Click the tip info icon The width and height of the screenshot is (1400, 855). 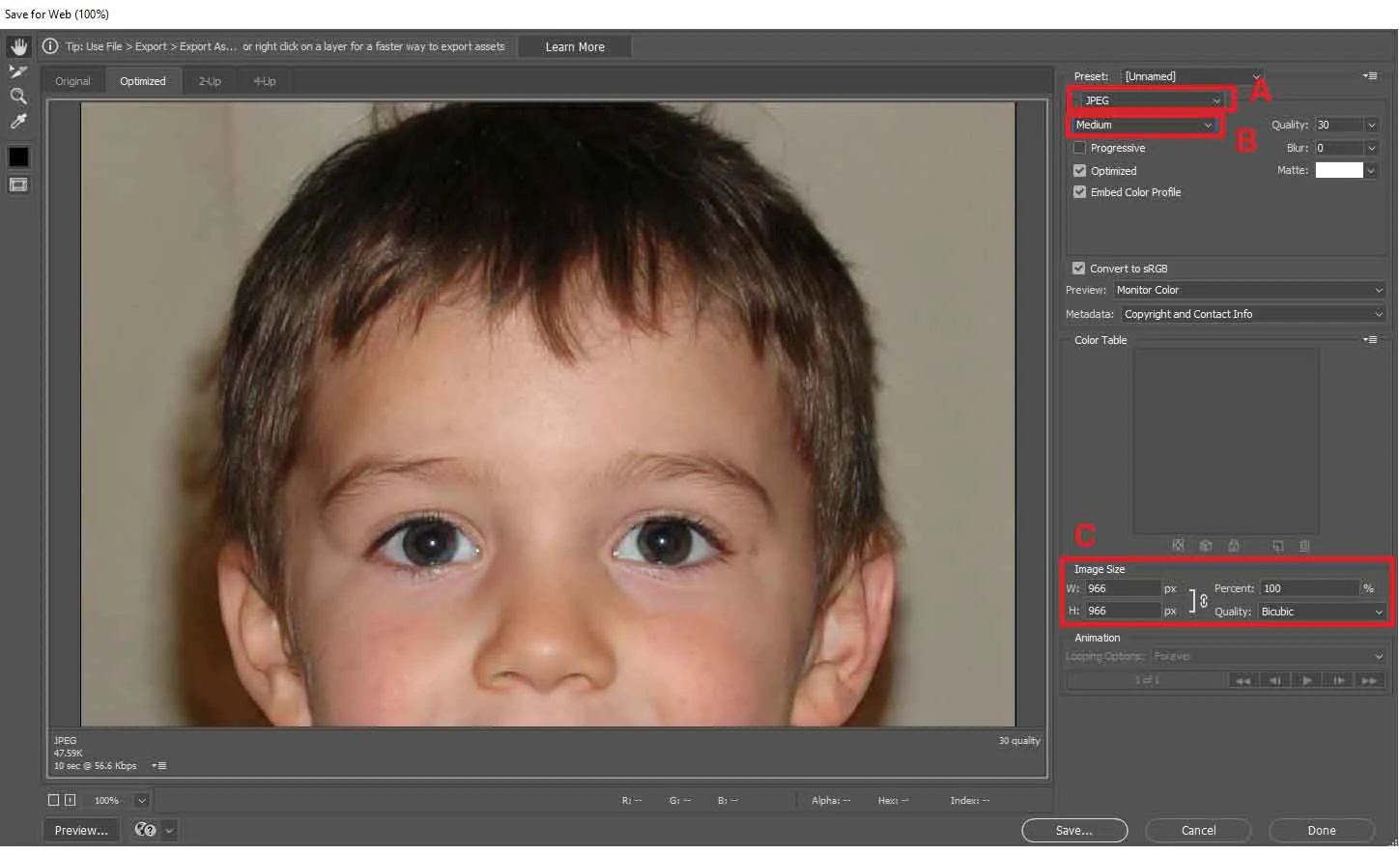point(50,46)
